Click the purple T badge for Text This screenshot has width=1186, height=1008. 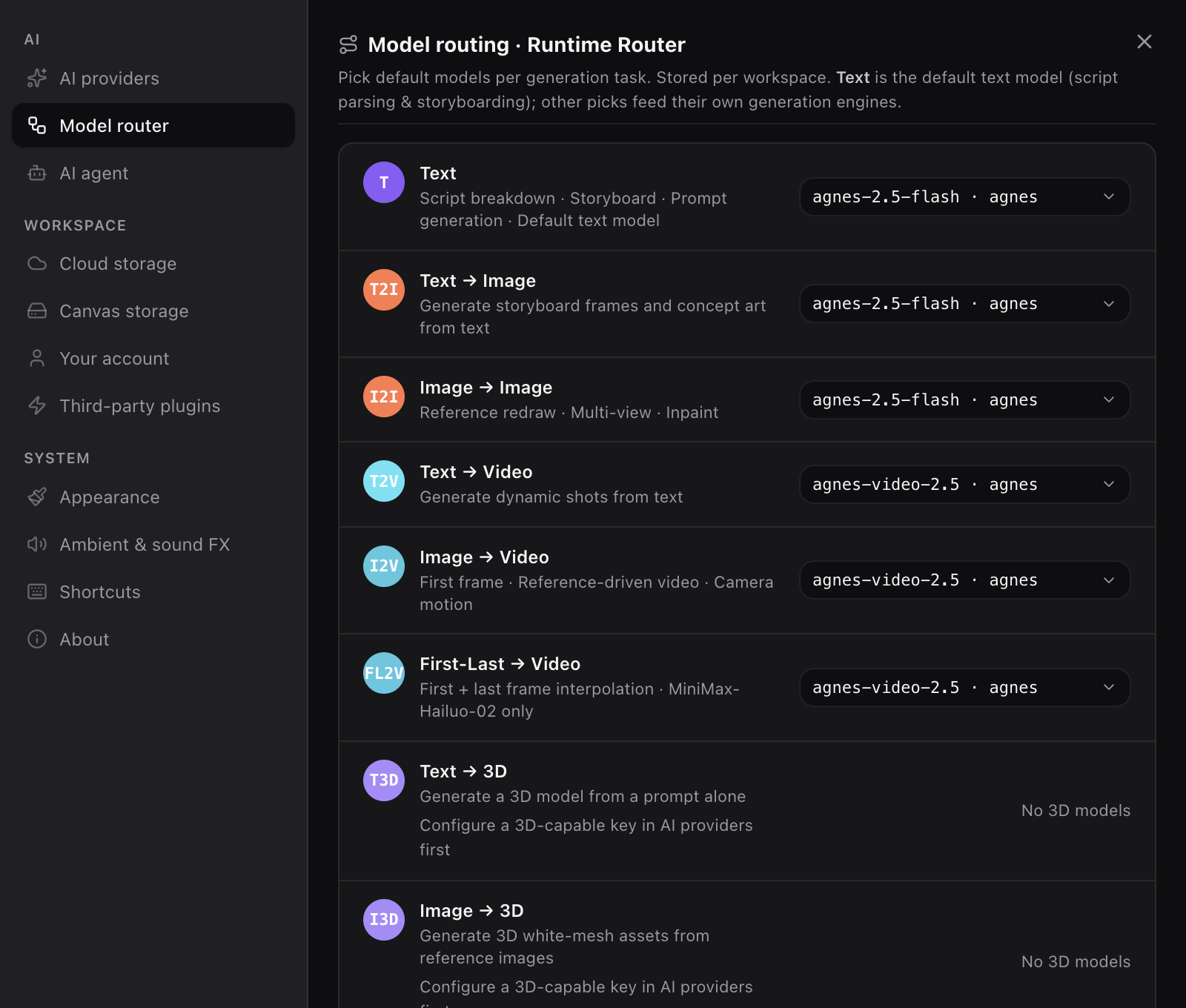(384, 182)
